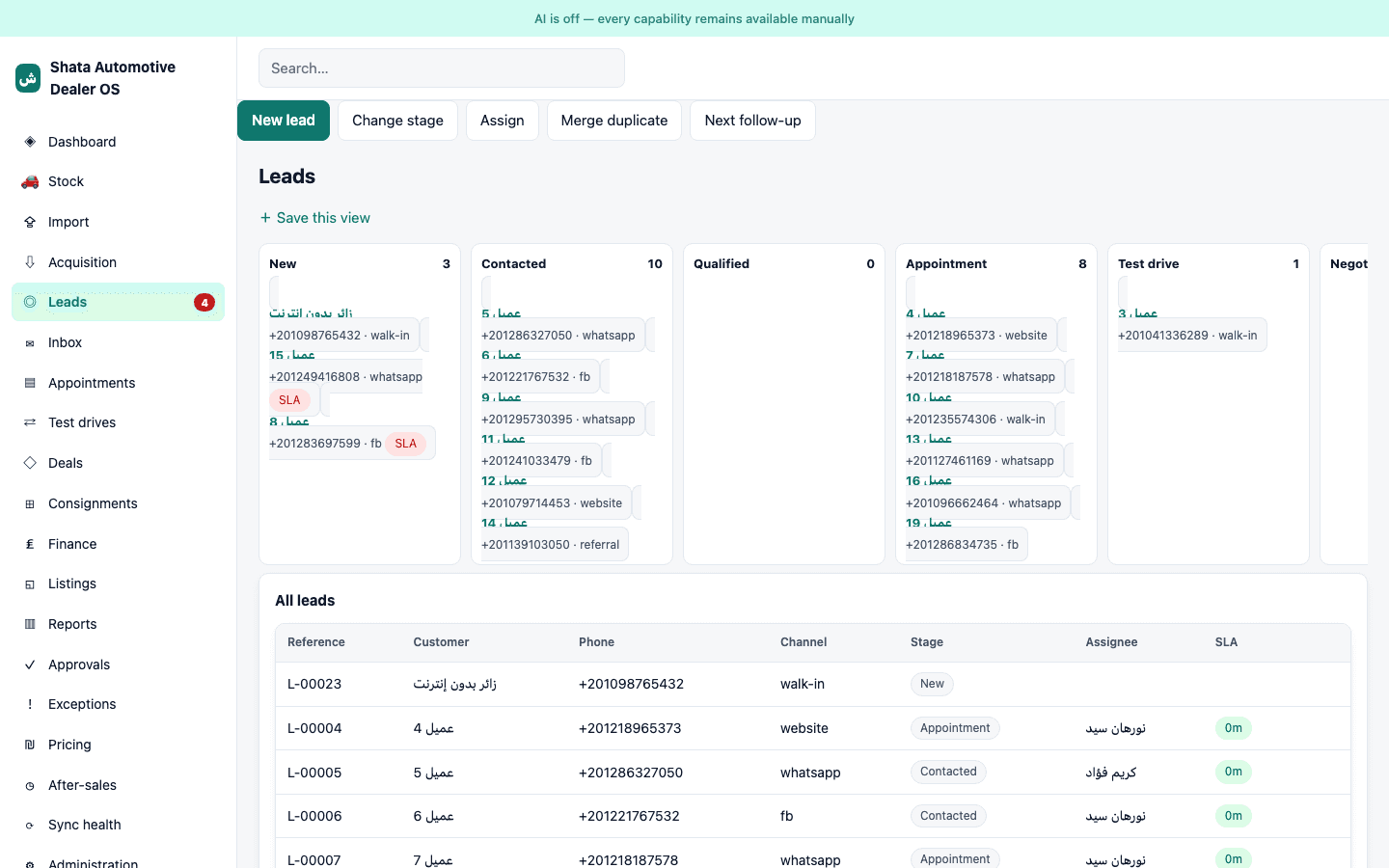Click the Import sidebar icon
Screen dimensions: 1389x868
pos(30,222)
